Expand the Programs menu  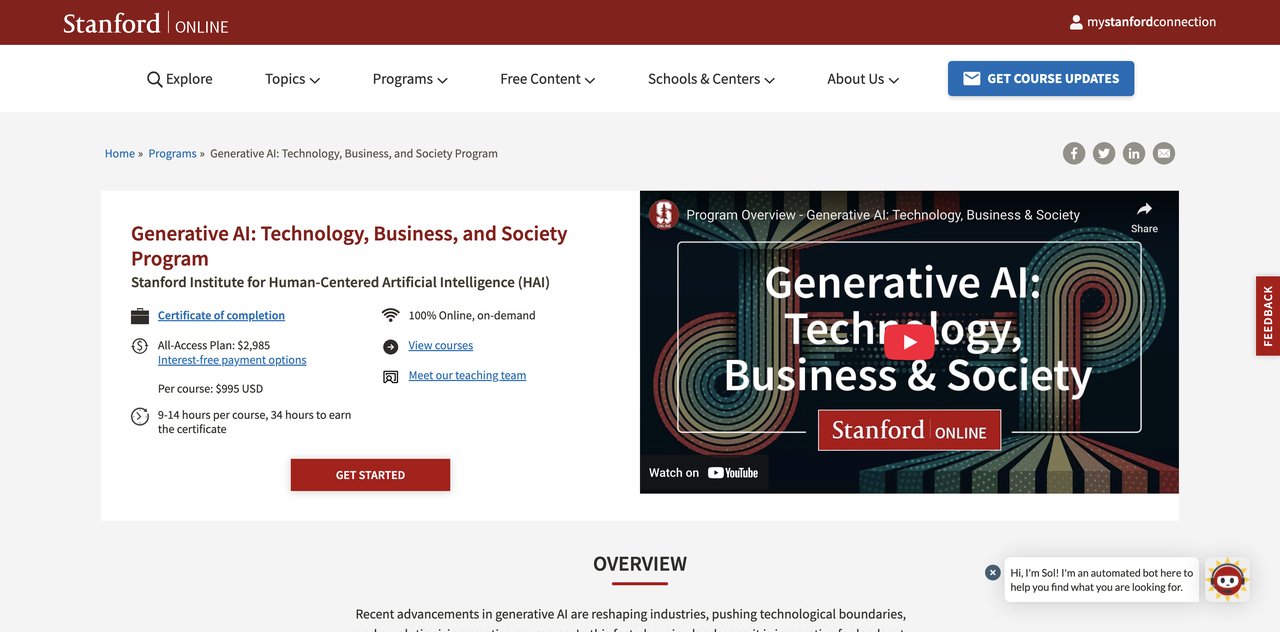coord(410,79)
